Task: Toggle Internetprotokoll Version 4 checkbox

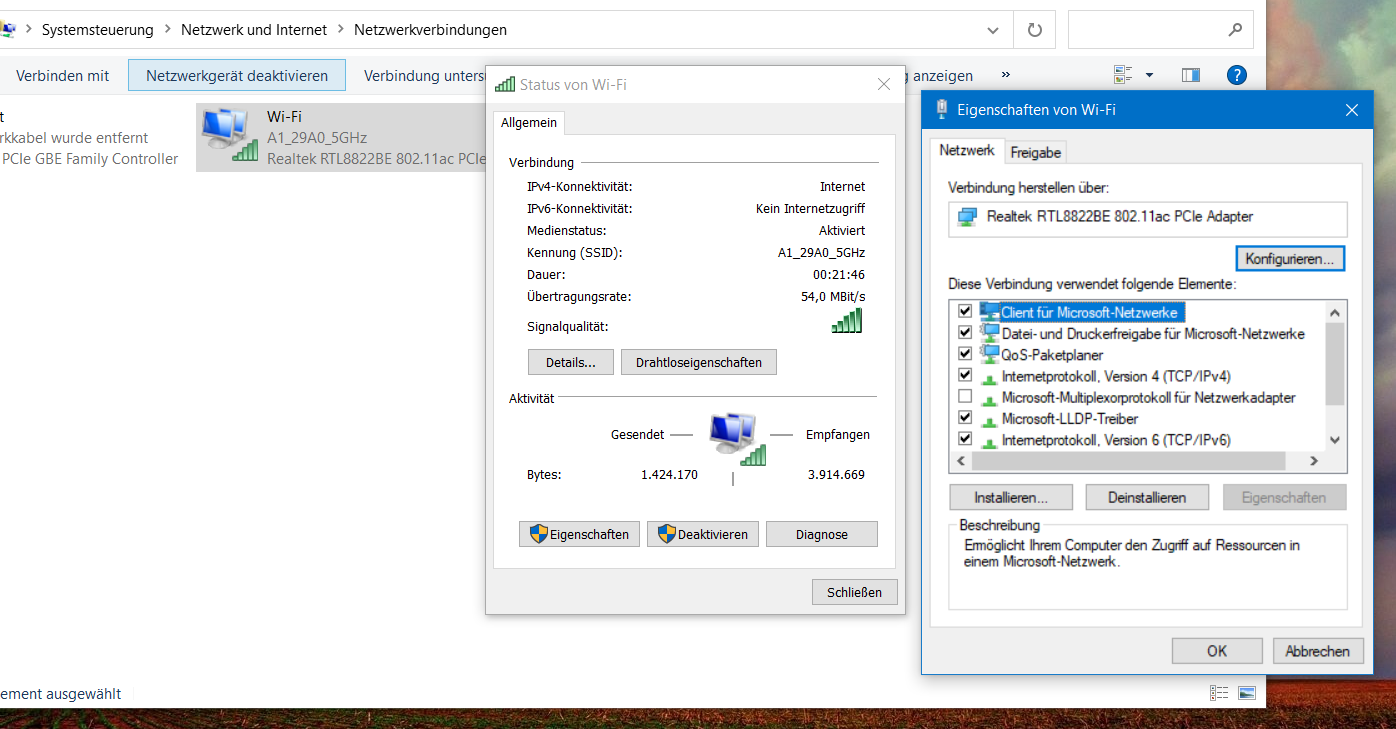Action: (x=965, y=376)
